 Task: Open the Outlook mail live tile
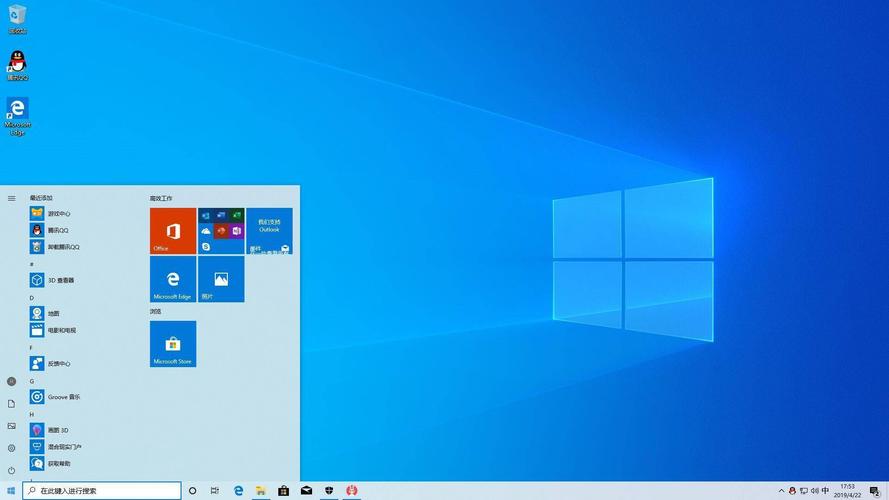(x=269, y=231)
